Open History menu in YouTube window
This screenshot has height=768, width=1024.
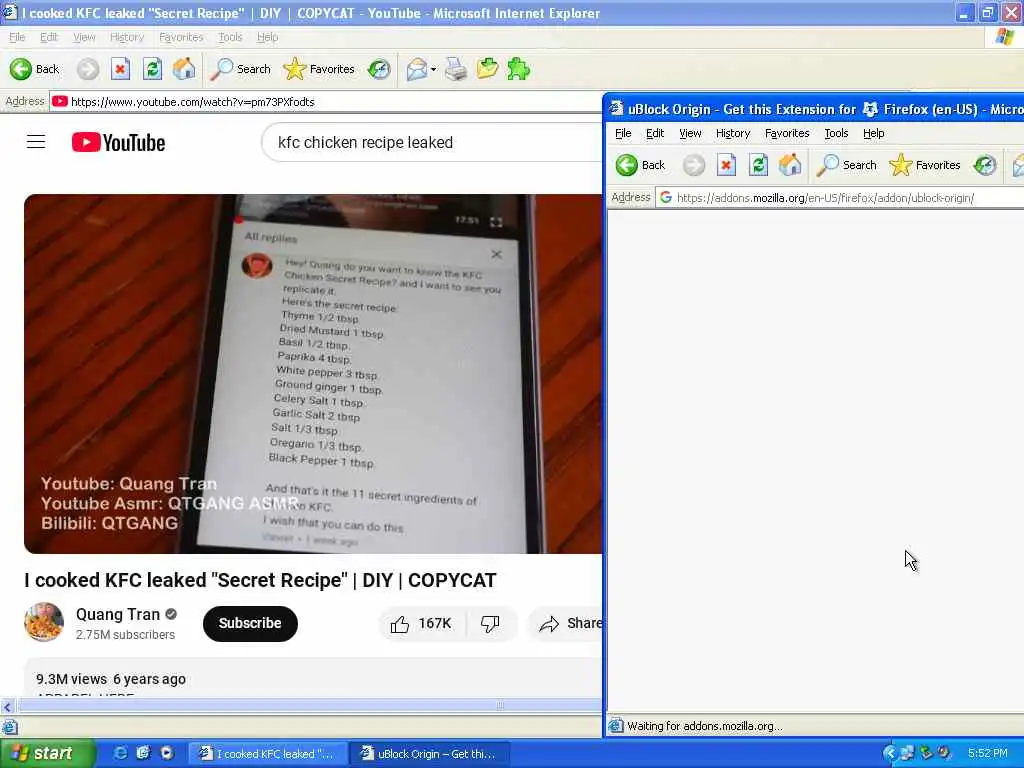click(127, 37)
